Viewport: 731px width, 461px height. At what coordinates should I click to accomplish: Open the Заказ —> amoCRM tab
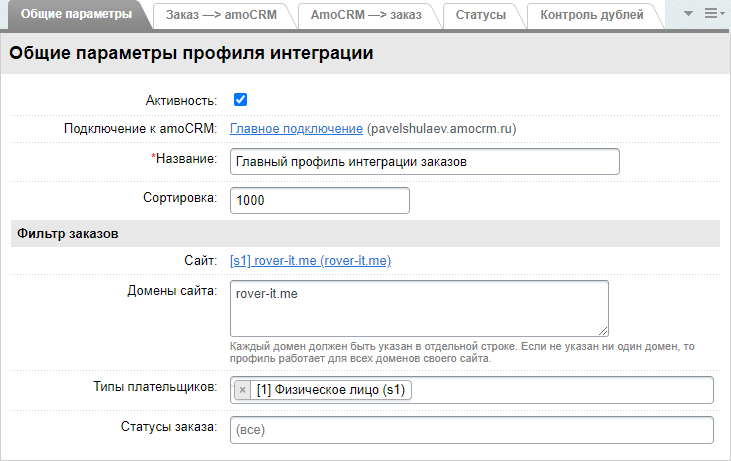tap(221, 15)
